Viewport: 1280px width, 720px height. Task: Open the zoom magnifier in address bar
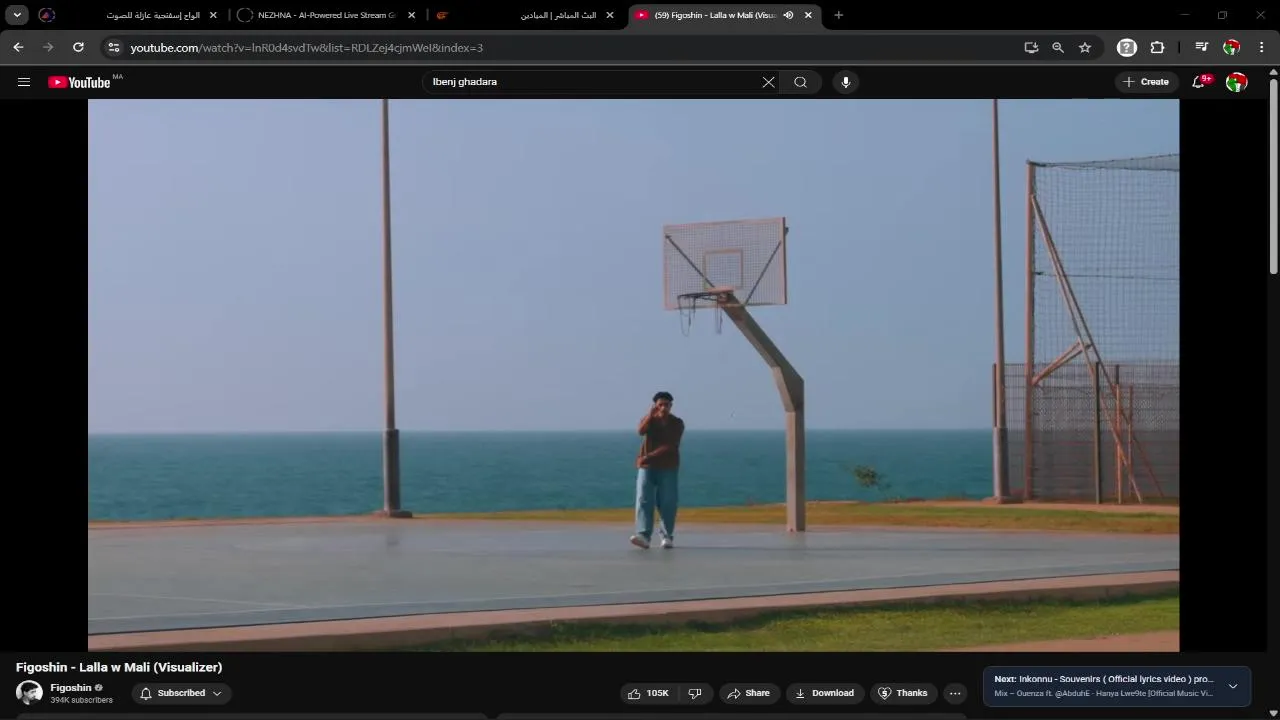tap(1058, 47)
